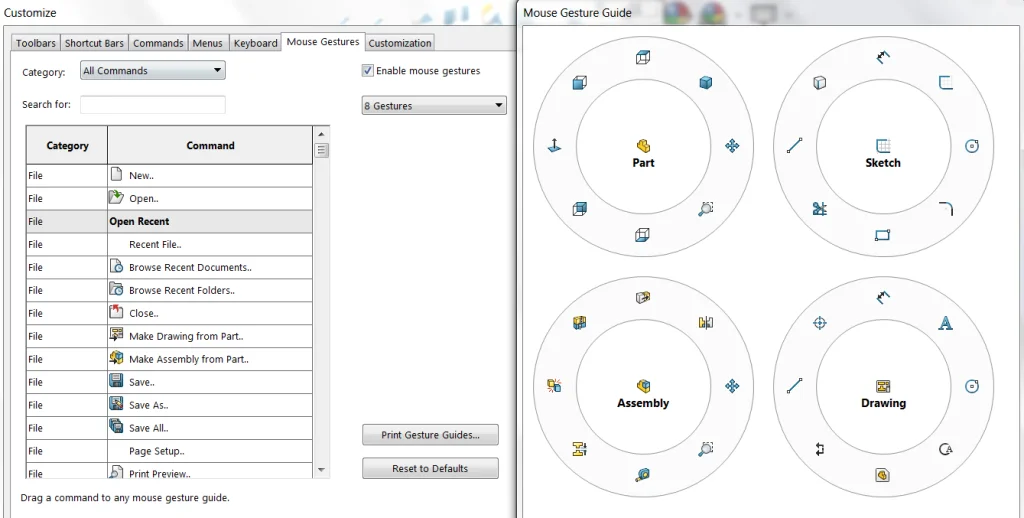Select the Line icon in the Drawing guide

(x=794, y=386)
